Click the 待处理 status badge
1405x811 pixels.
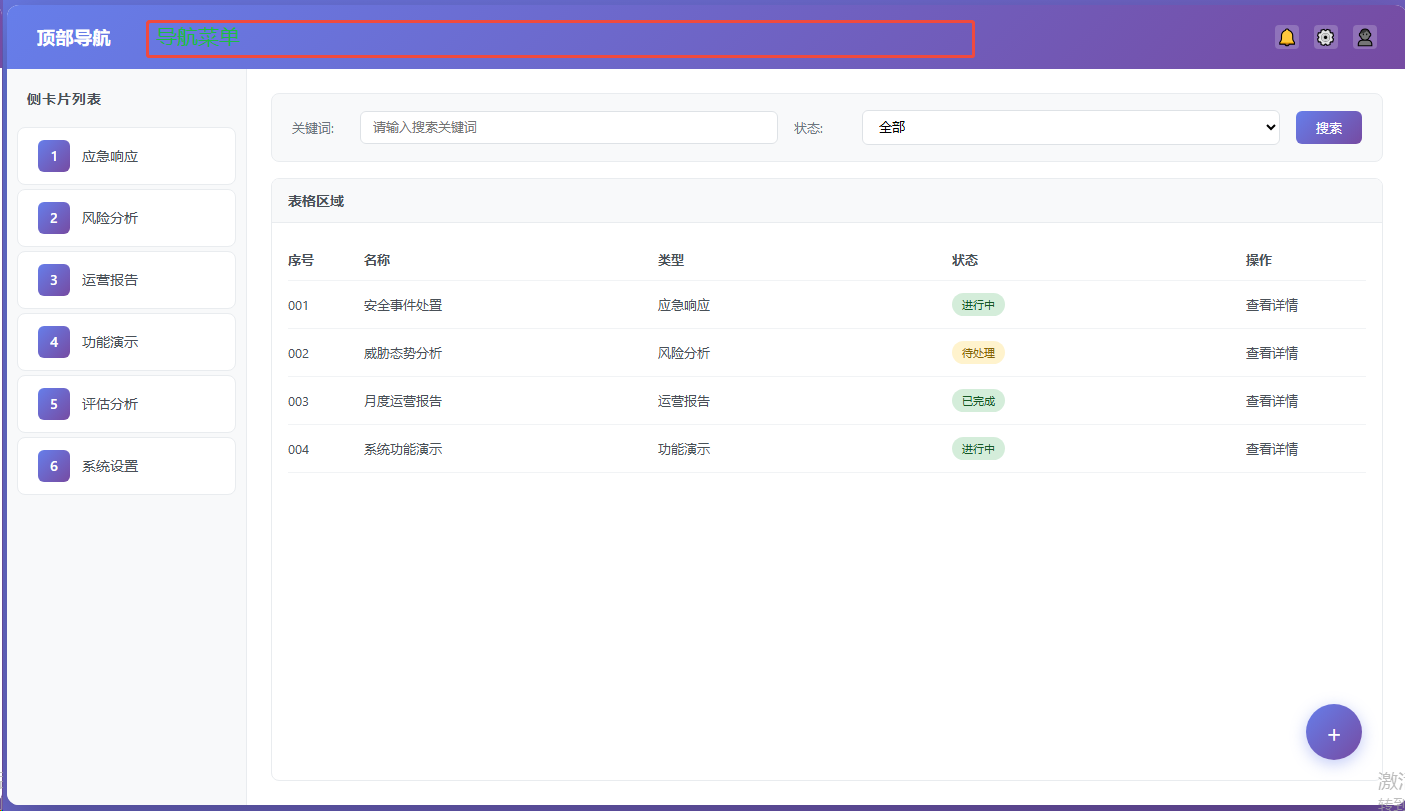tap(977, 353)
